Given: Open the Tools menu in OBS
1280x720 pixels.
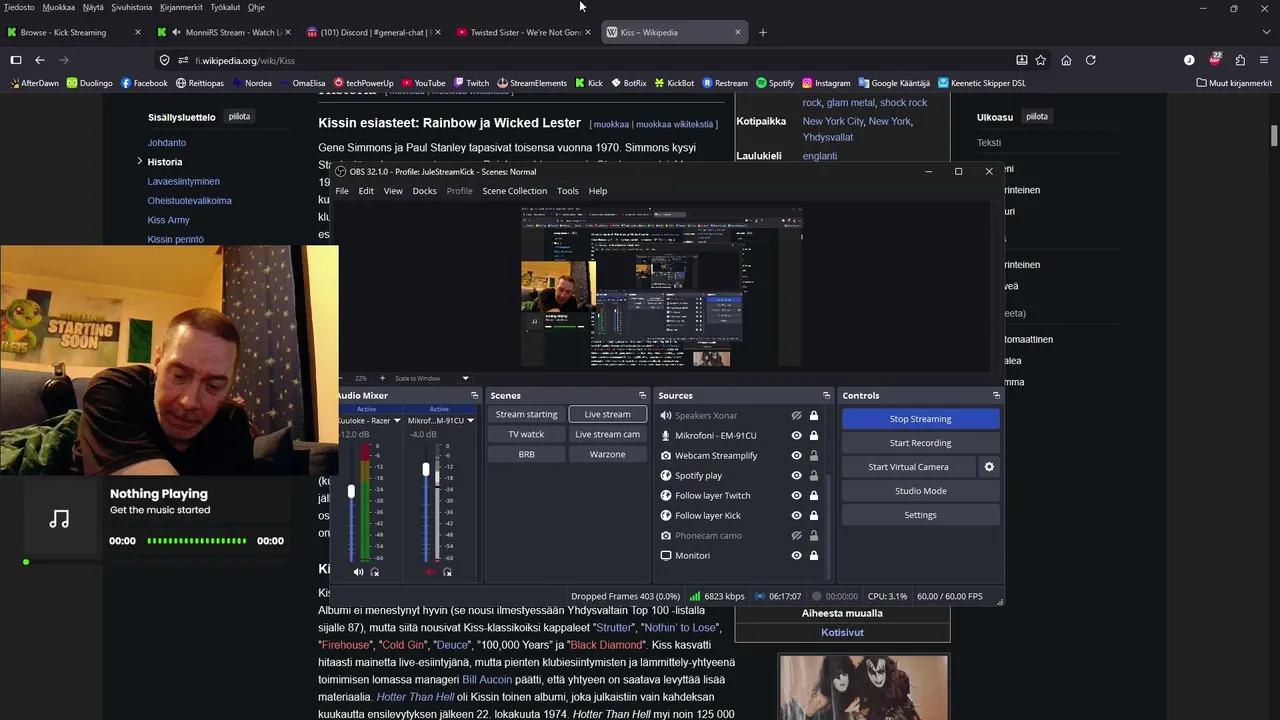Looking at the screenshot, I should tap(567, 191).
